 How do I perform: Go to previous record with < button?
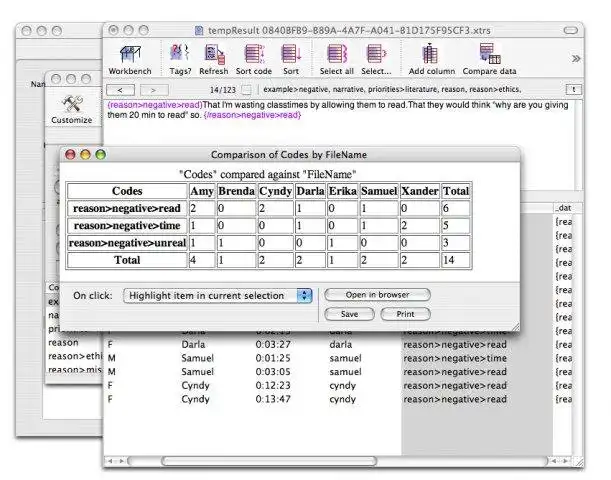[120, 90]
